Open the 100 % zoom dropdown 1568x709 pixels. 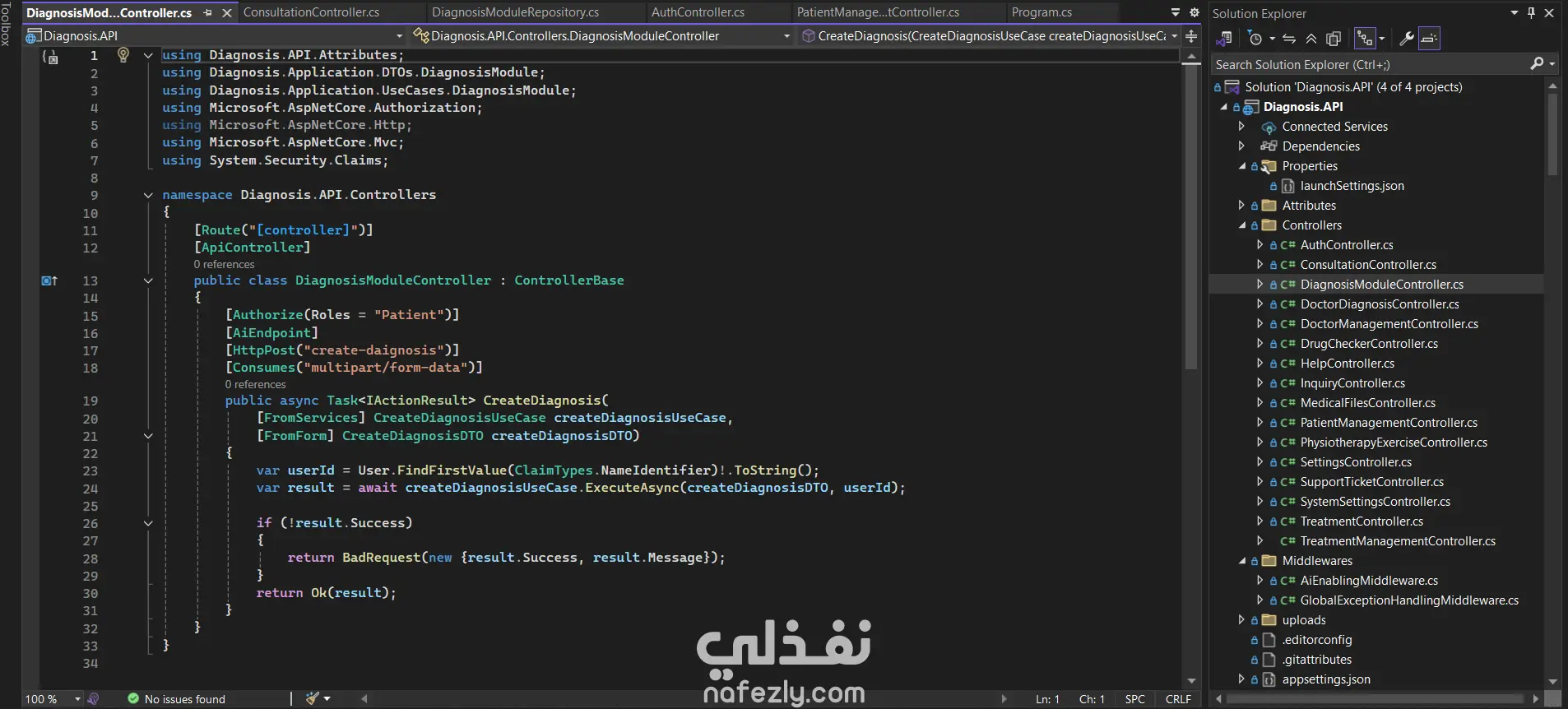(x=78, y=699)
